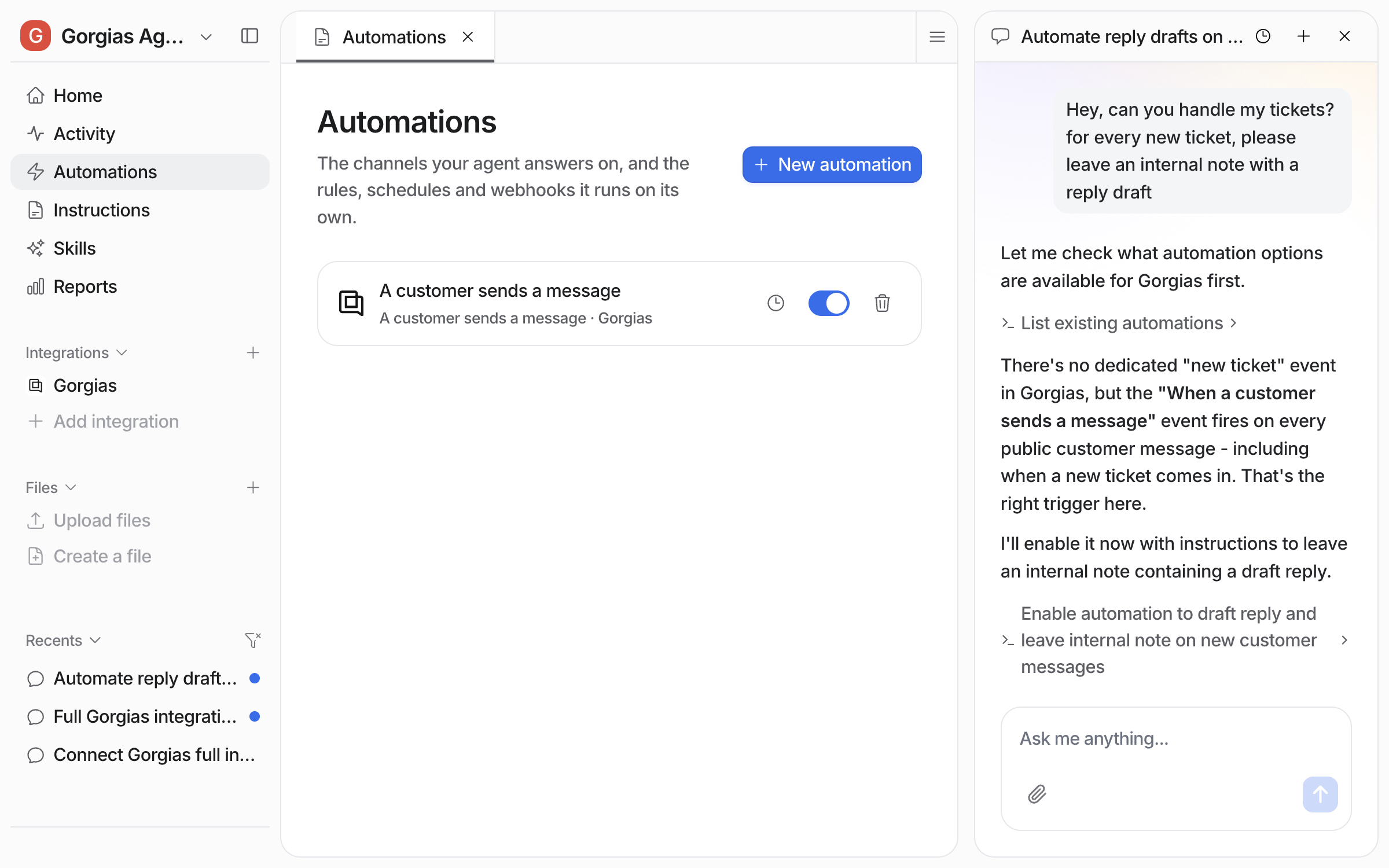Image resolution: width=1389 pixels, height=868 pixels.
Task: Expand Enable automation to draft reply step
Action: point(1175,640)
